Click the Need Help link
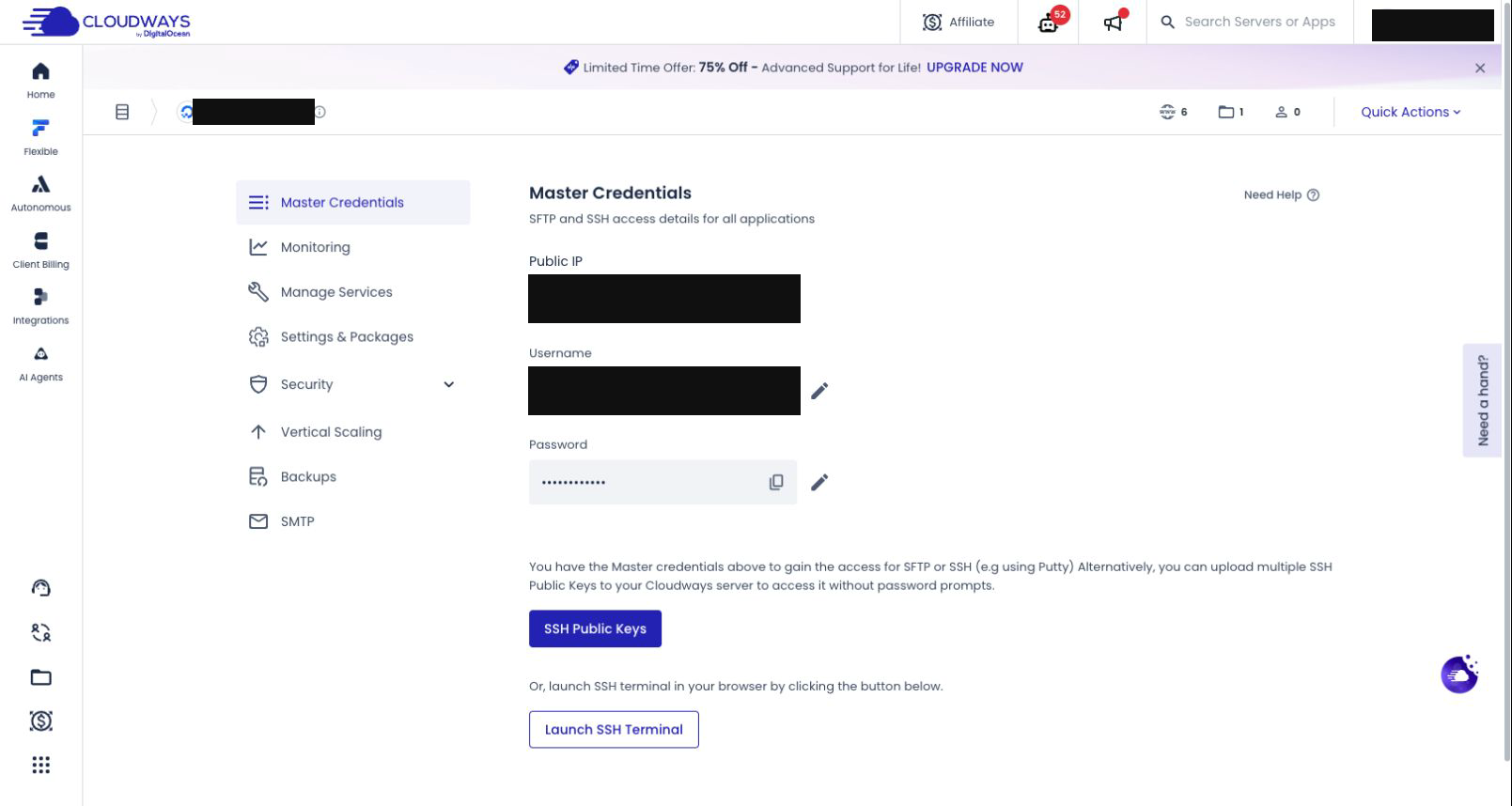This screenshot has height=806, width=1512. click(1282, 194)
